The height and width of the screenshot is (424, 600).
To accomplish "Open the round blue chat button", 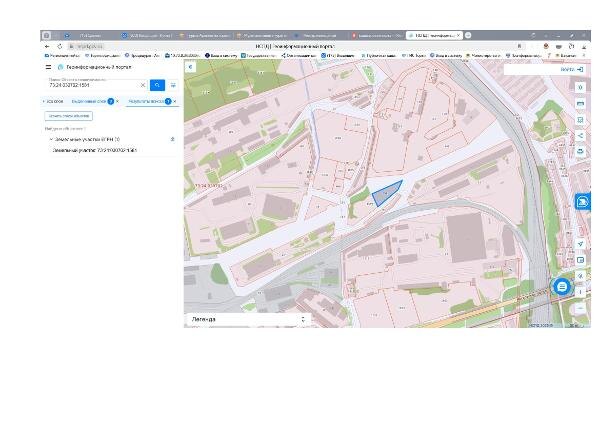I will (562, 287).
